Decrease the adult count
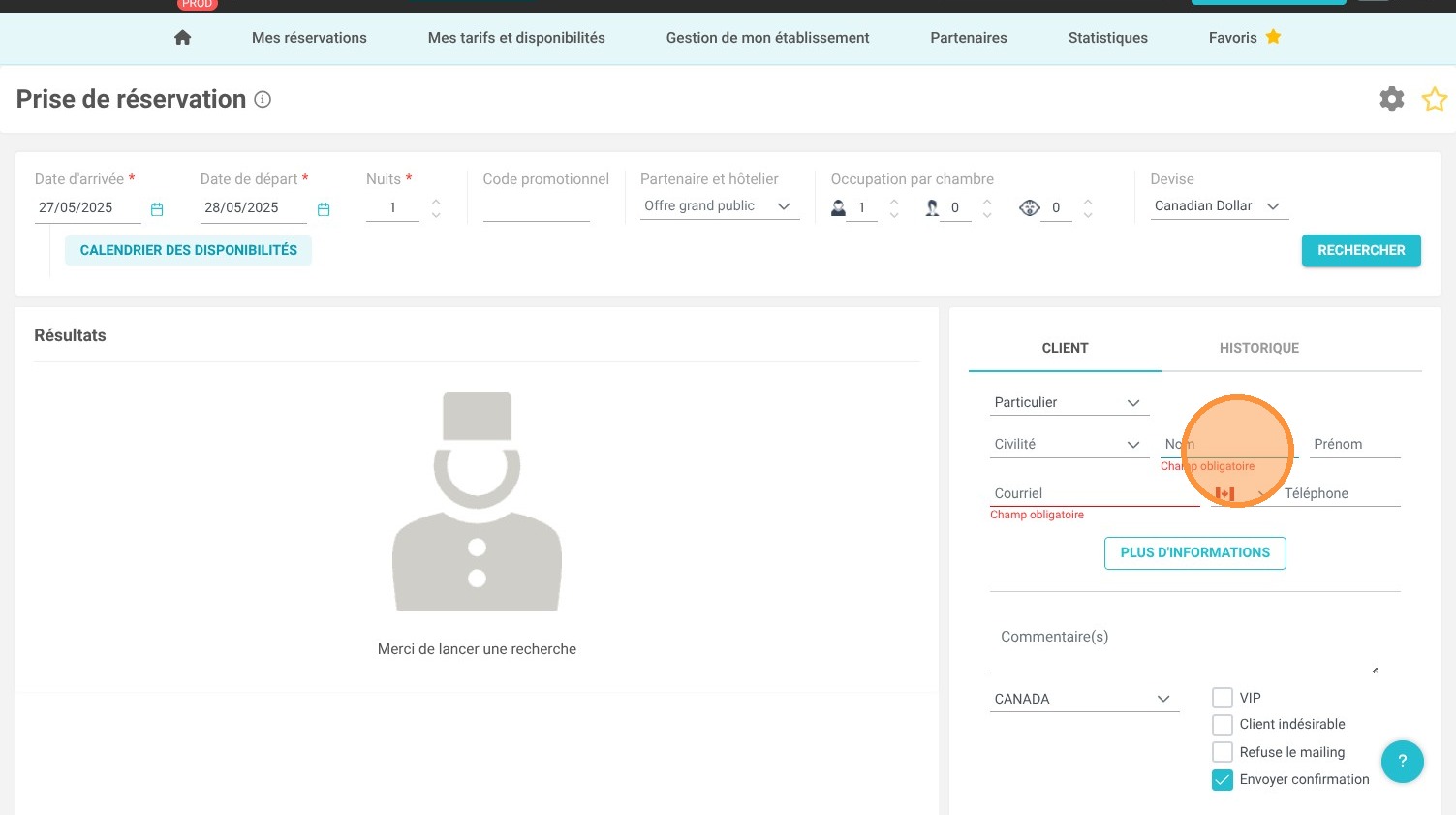This screenshot has height=815, width=1456. click(x=894, y=214)
